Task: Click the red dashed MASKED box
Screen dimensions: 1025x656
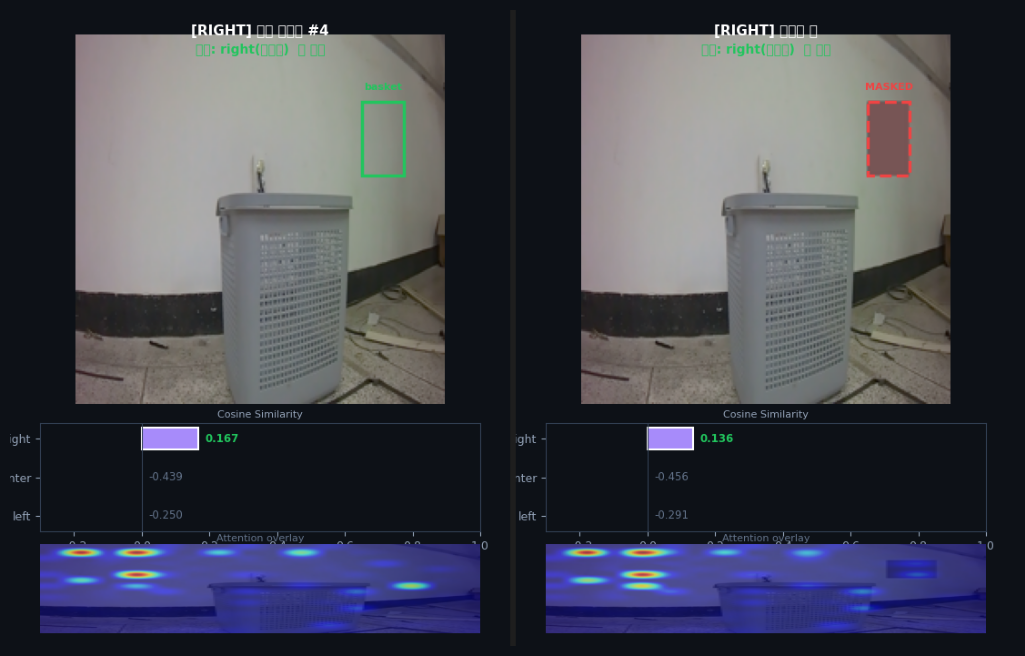Action: click(889, 139)
